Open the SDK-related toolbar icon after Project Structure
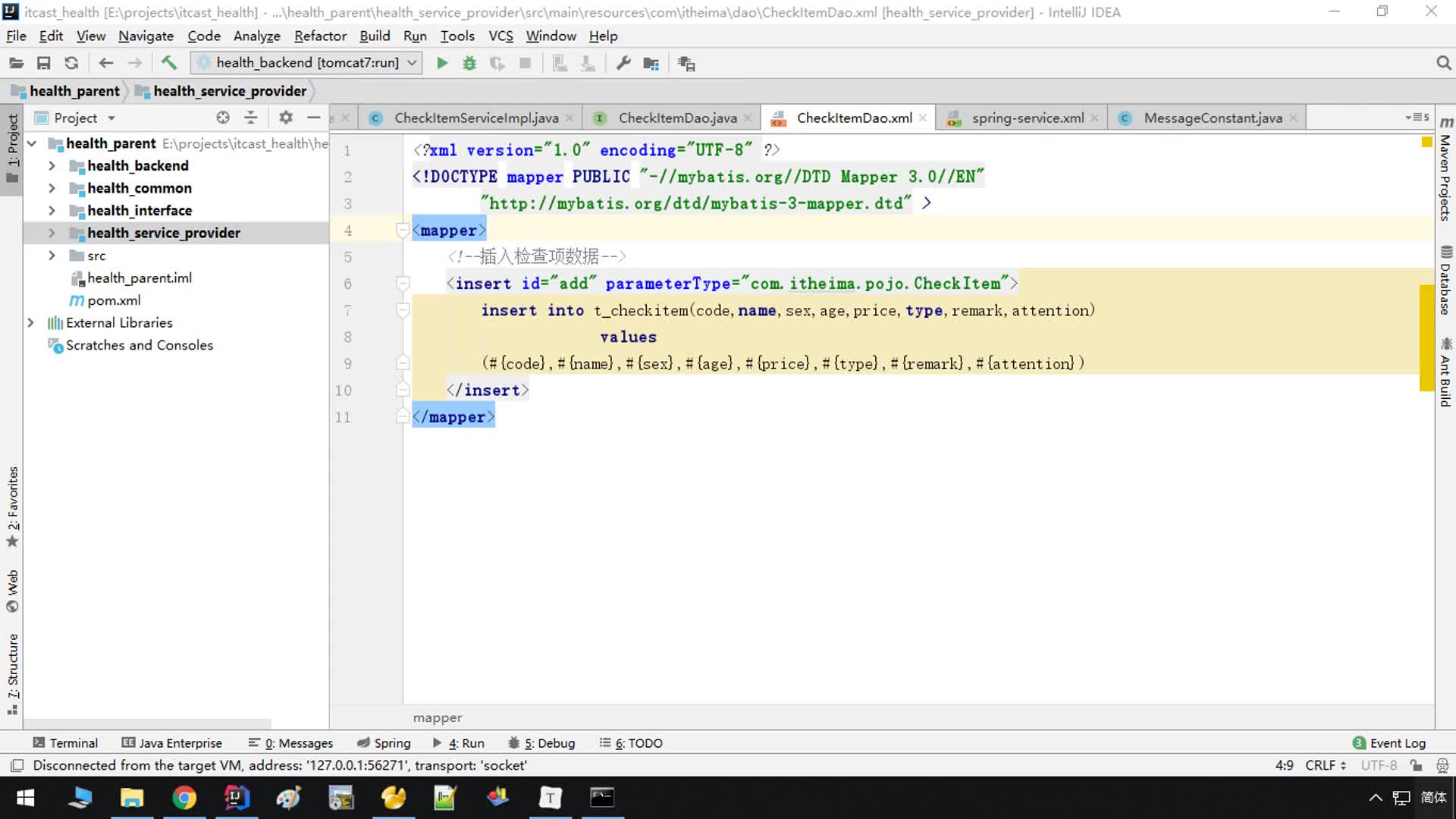The image size is (1456, 819). pyautogui.click(x=686, y=63)
